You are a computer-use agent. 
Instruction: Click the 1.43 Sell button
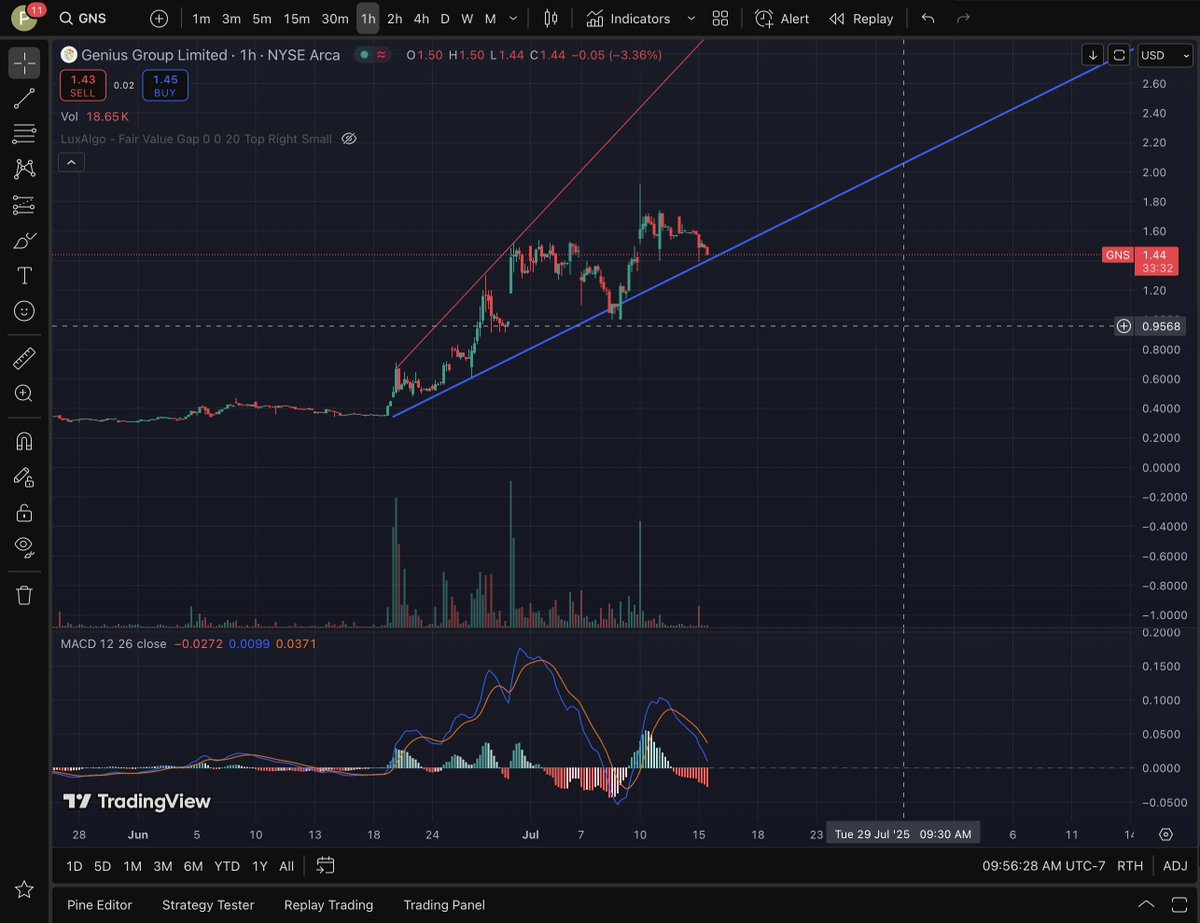82,85
